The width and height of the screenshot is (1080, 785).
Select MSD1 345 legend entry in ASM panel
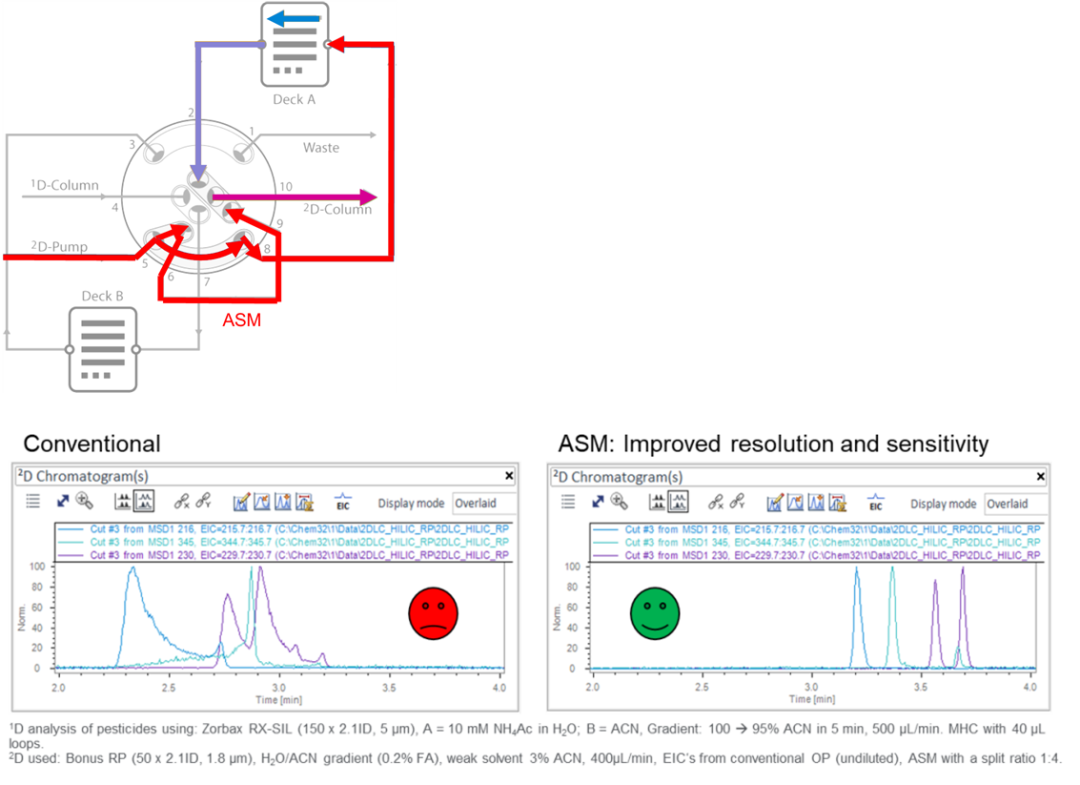click(x=816, y=543)
